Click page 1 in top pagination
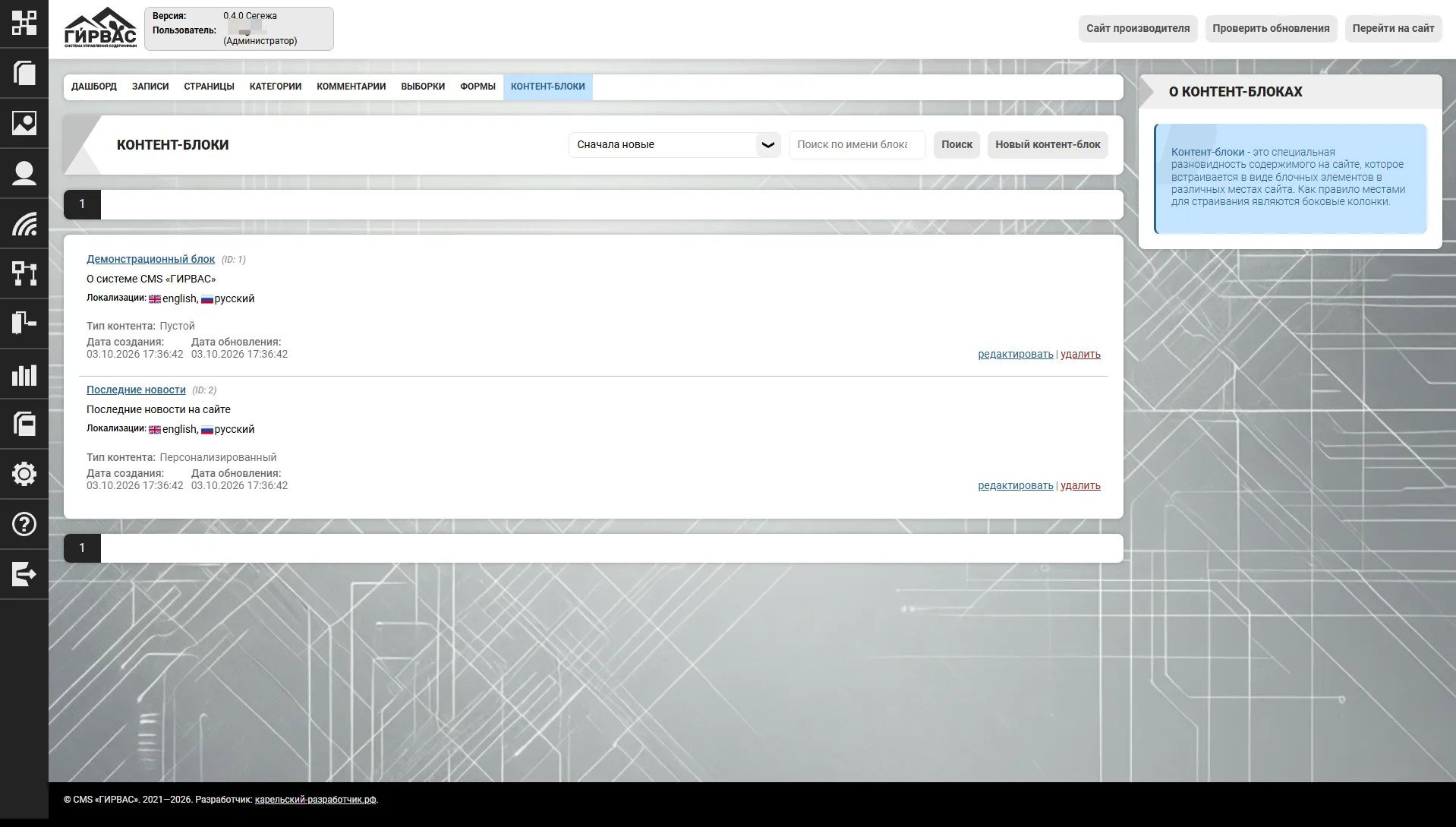This screenshot has height=827, width=1456. click(x=82, y=204)
